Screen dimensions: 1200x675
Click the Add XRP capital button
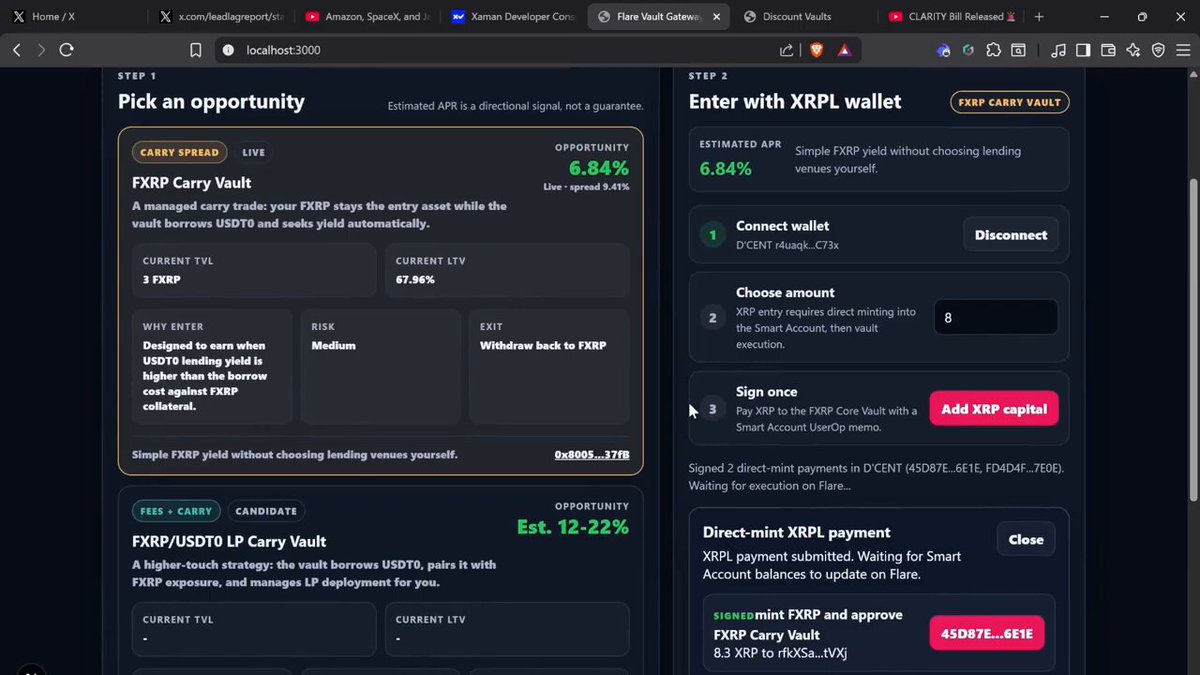click(994, 409)
